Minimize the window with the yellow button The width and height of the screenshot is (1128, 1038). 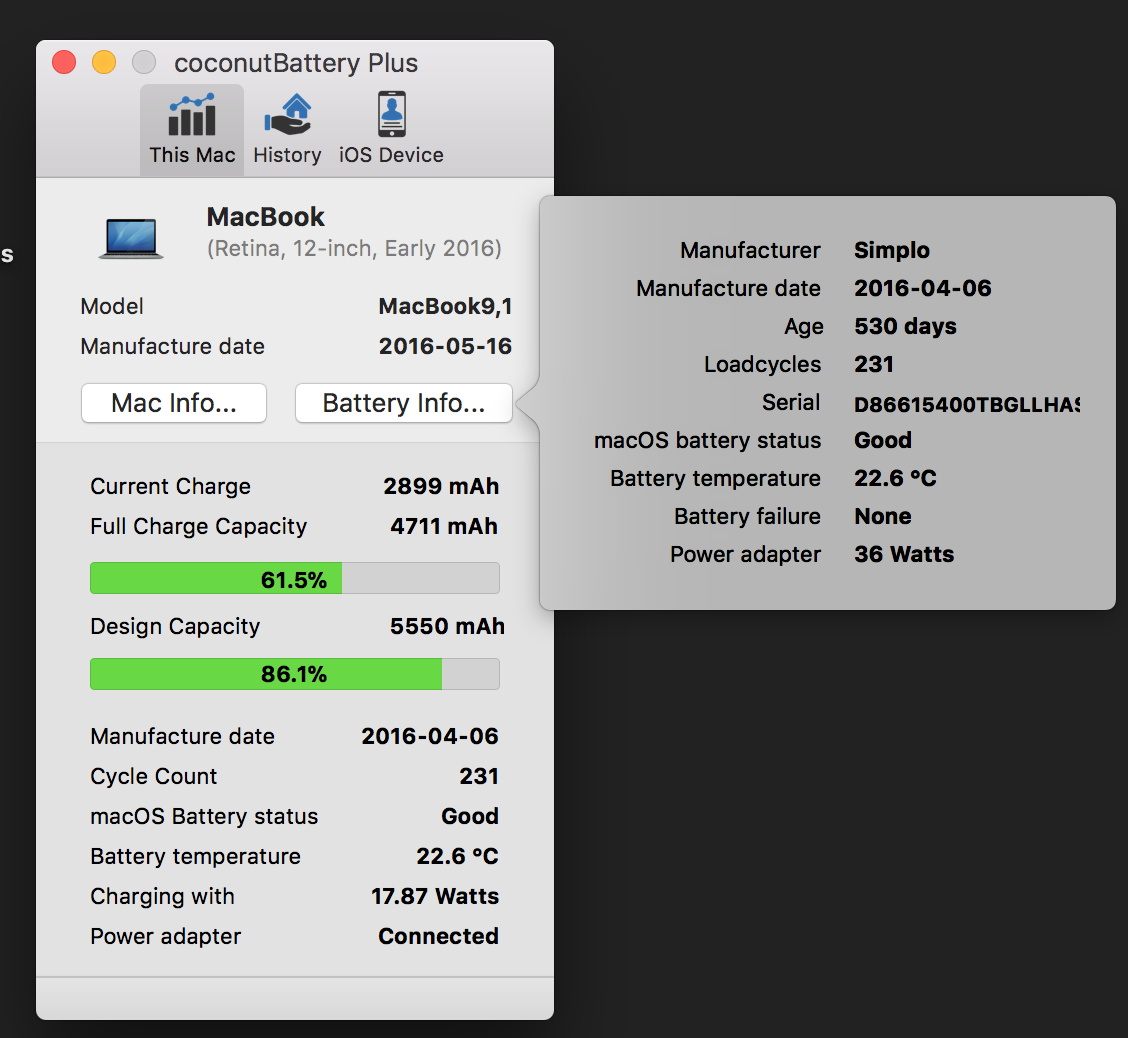click(104, 62)
